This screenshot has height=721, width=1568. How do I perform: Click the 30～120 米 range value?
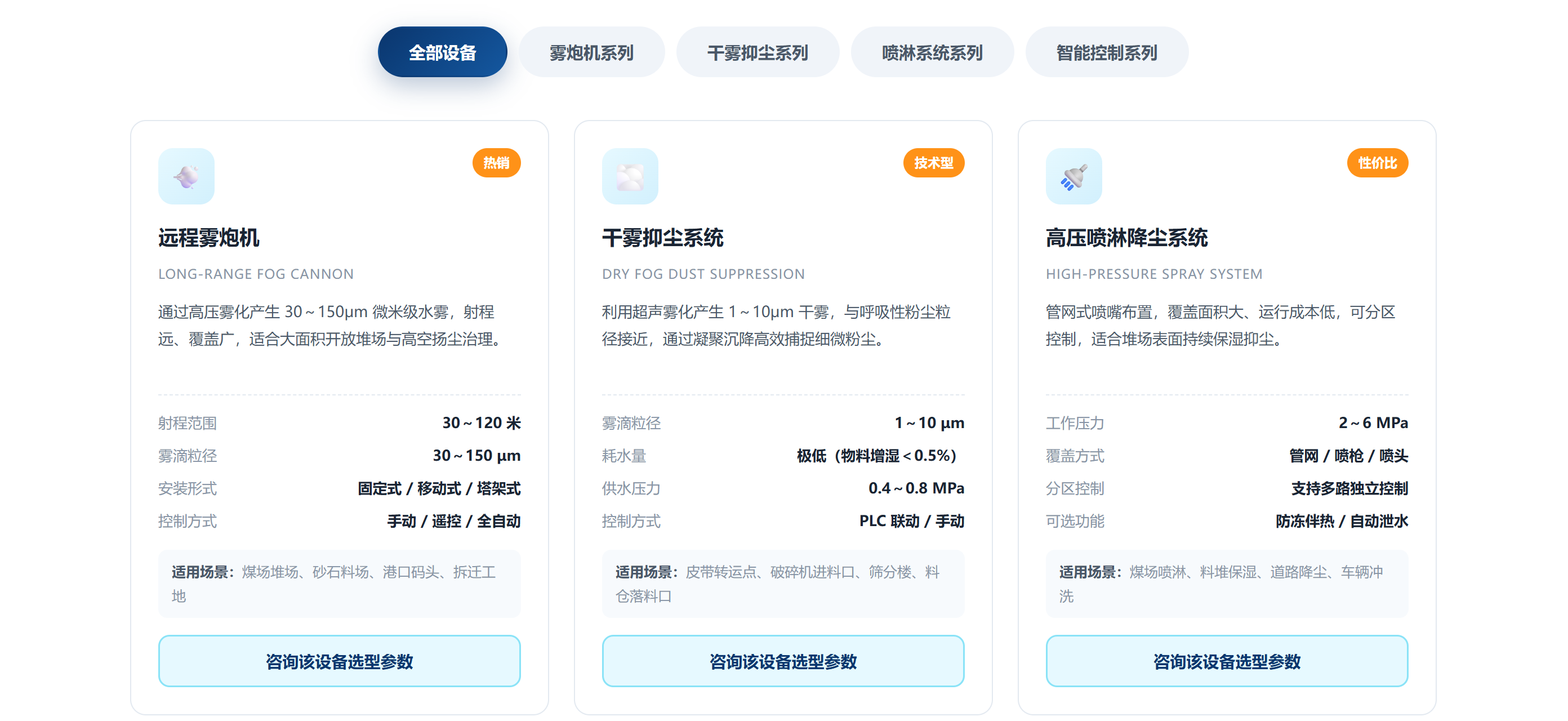482,422
